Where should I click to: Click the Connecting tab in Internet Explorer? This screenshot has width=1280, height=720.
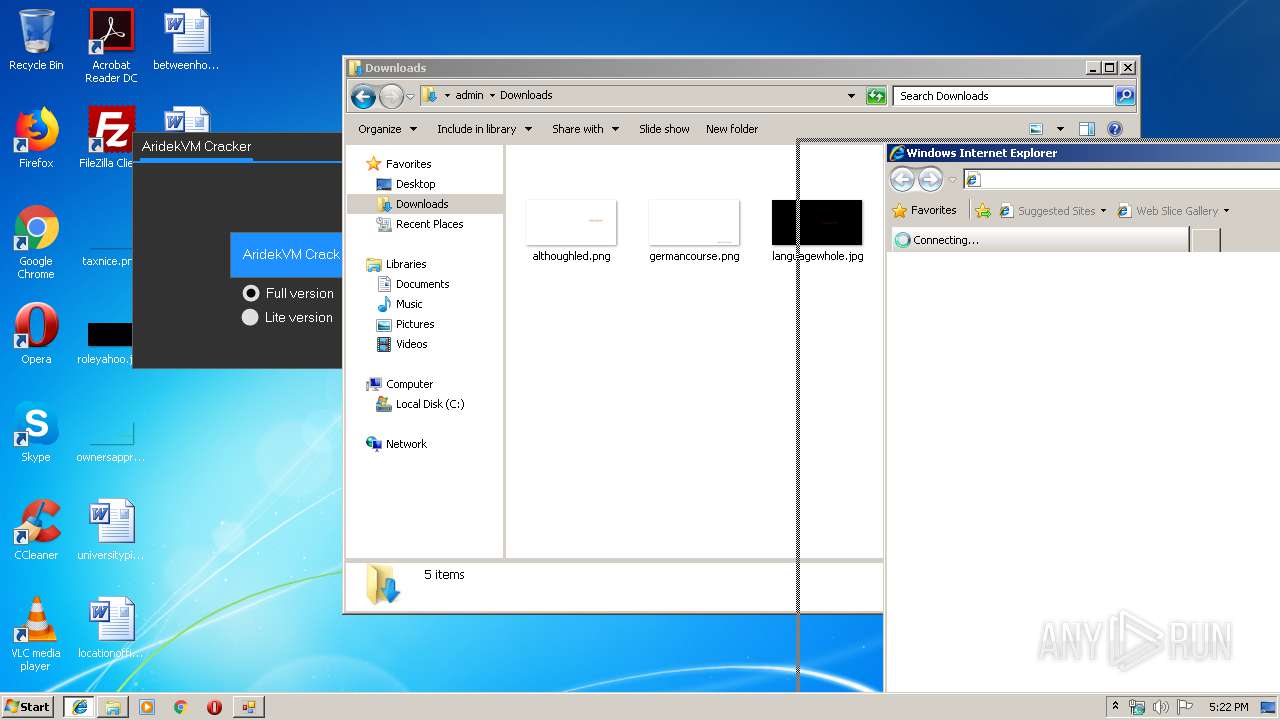1040,240
